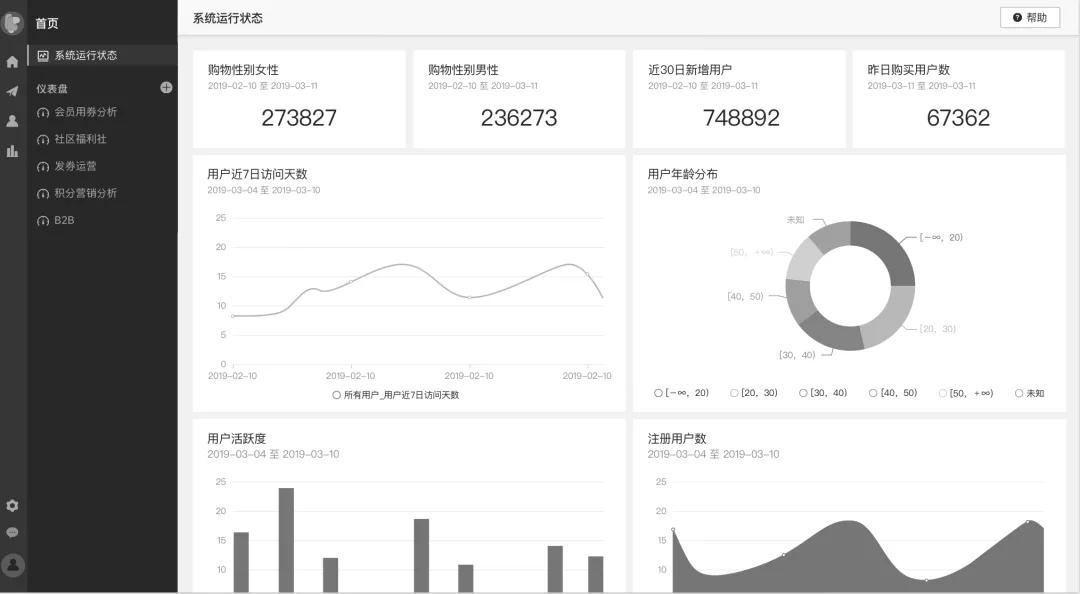Click the chat bubble icon near the bottom
The width and height of the screenshot is (1080, 594).
[x=11, y=532]
